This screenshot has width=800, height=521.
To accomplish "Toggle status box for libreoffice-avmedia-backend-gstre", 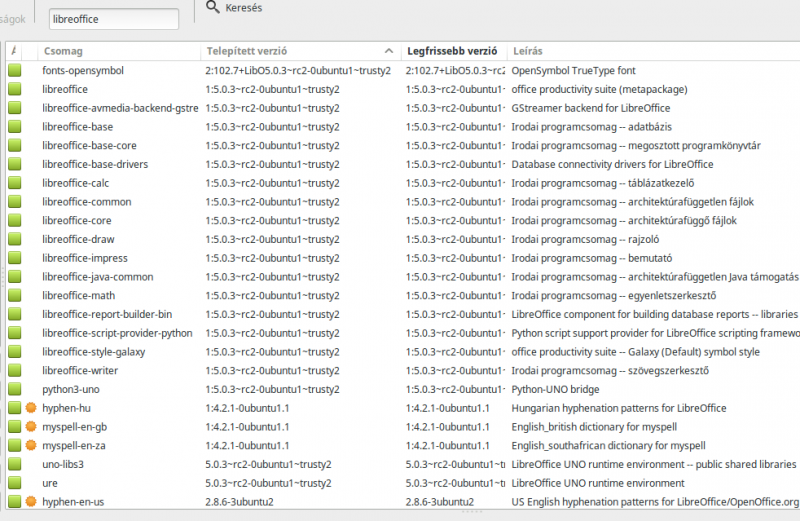I will click(x=15, y=108).
